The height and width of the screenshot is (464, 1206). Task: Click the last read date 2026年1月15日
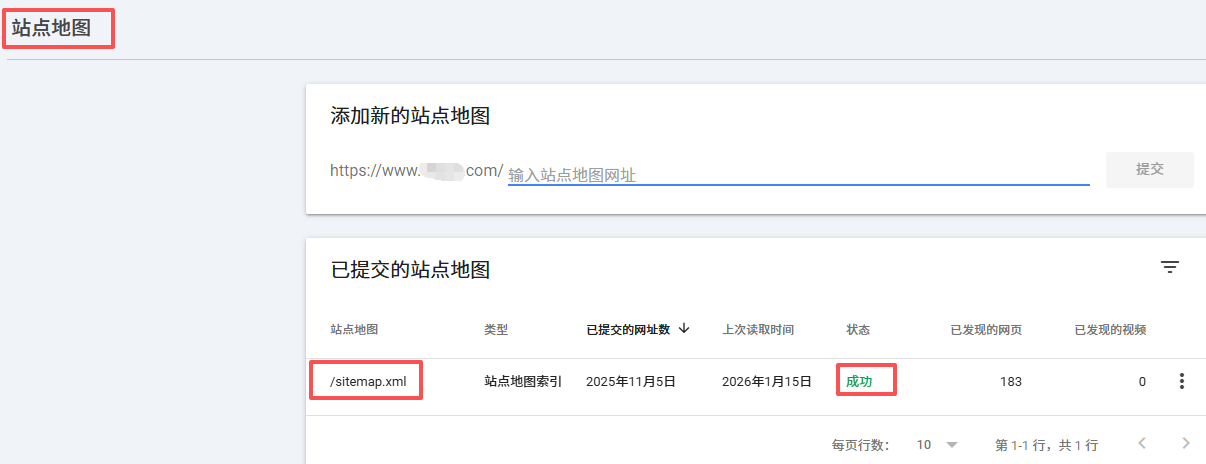click(766, 381)
